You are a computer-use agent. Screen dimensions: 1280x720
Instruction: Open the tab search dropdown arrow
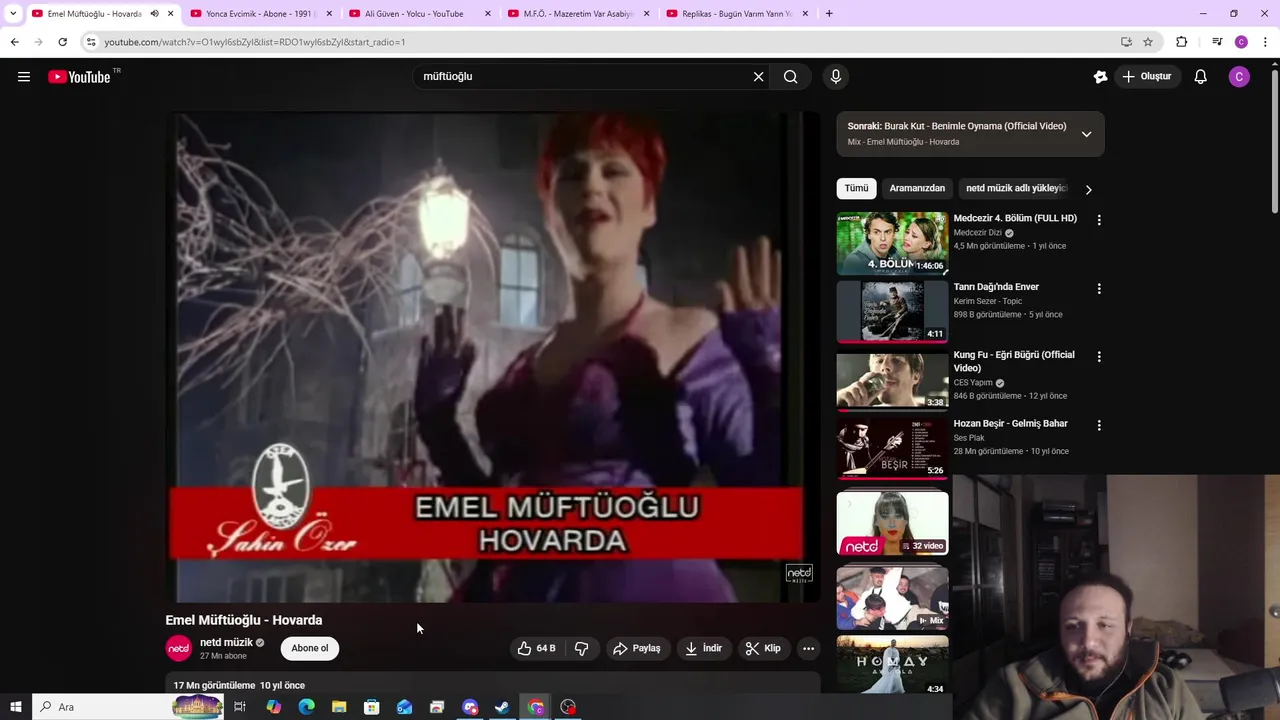pyautogui.click(x=13, y=14)
